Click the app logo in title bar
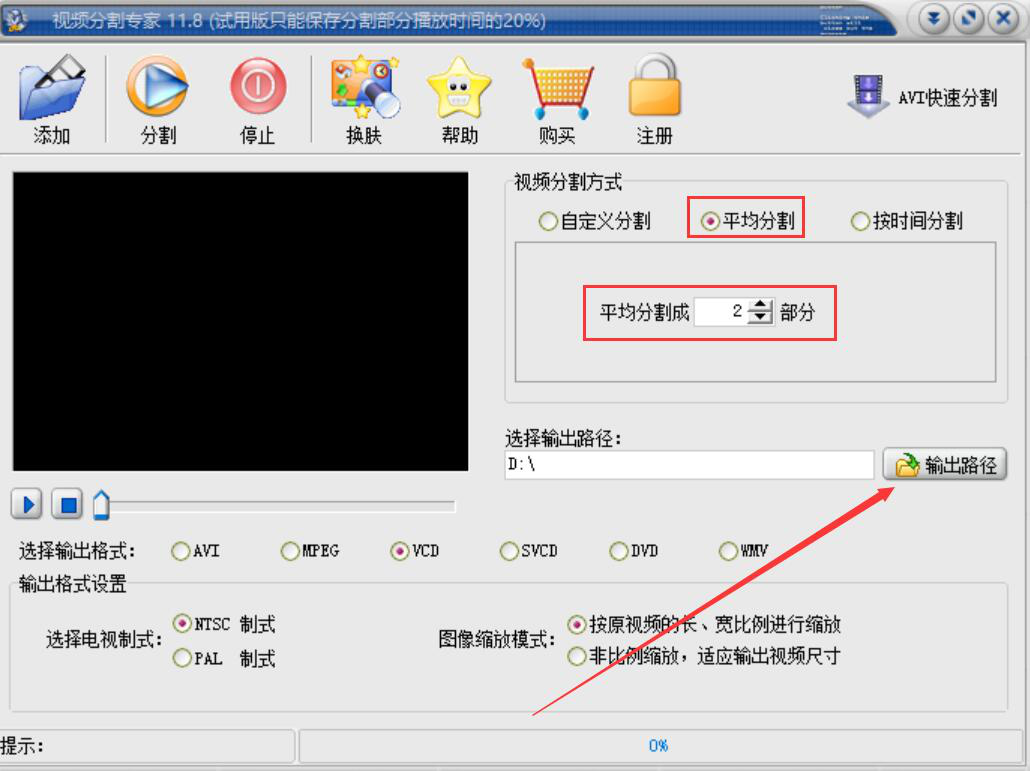 [16, 20]
